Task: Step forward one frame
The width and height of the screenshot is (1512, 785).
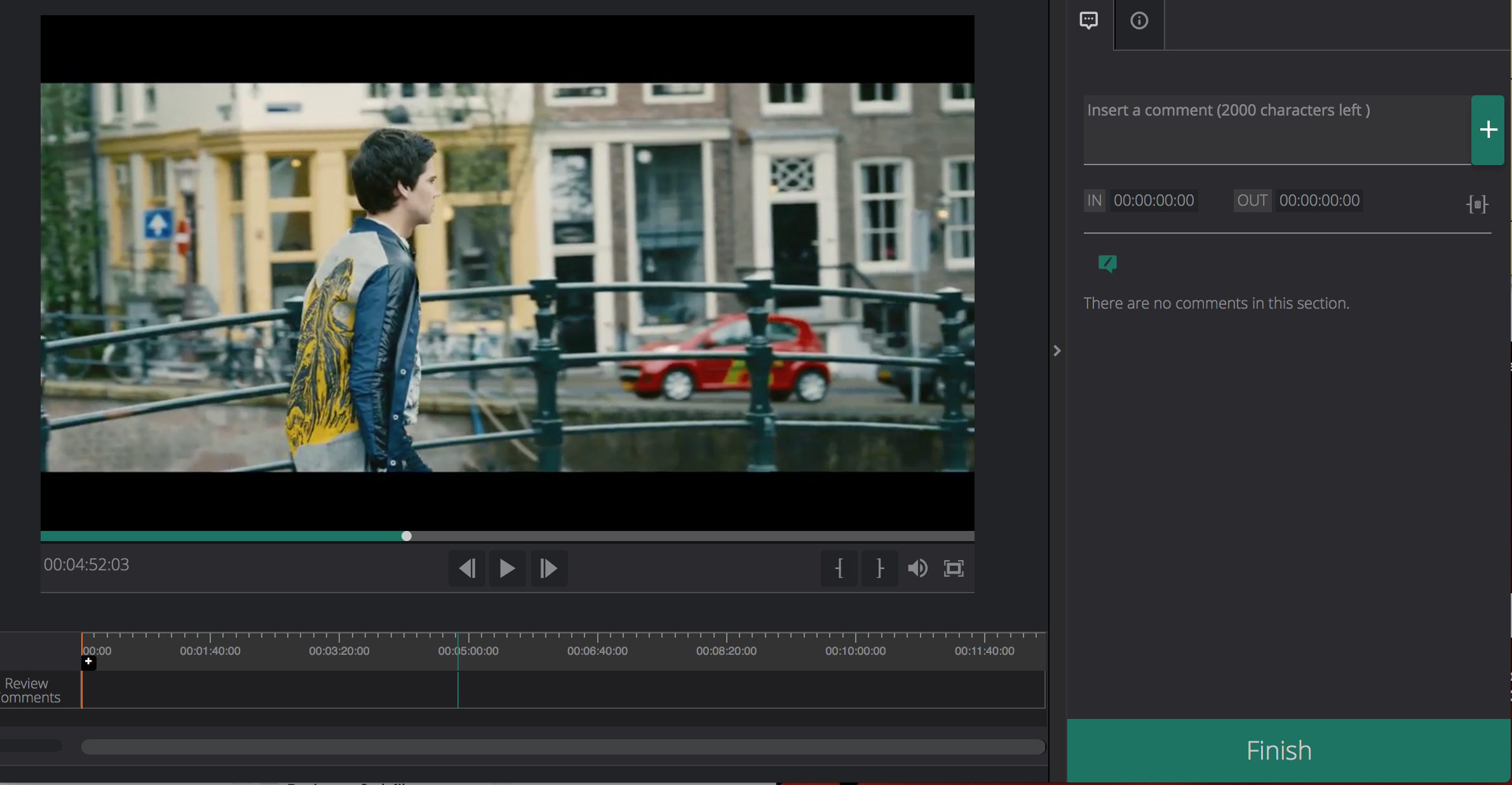Action: point(548,568)
